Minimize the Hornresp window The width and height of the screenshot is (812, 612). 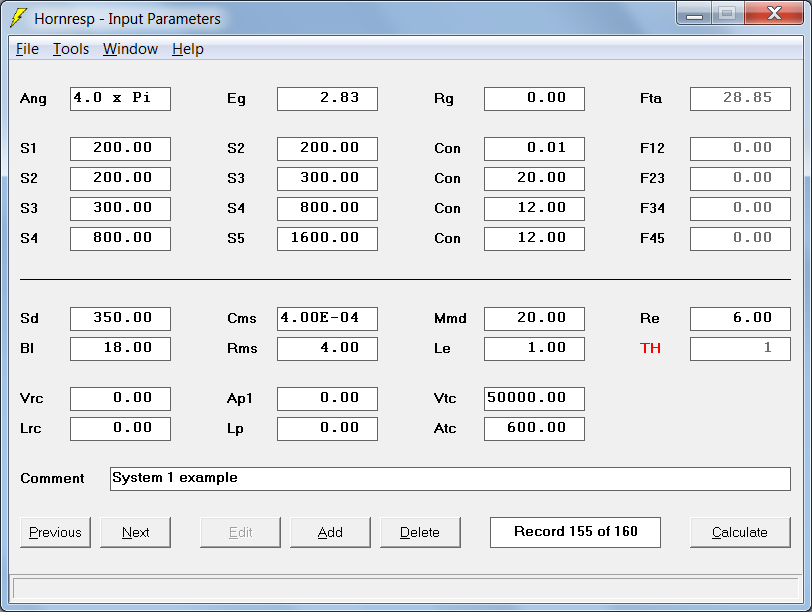point(694,13)
